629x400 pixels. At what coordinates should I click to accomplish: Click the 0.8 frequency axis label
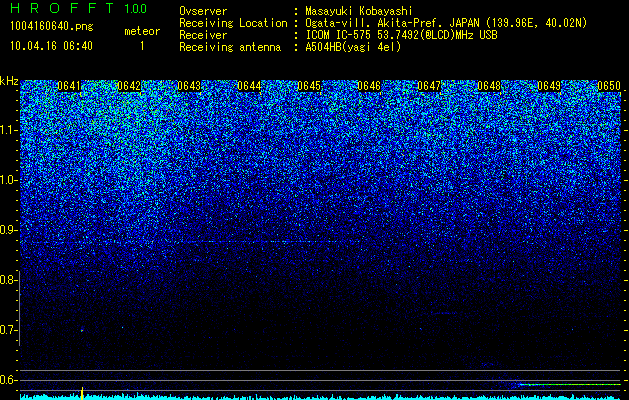pyautogui.click(x=8, y=280)
